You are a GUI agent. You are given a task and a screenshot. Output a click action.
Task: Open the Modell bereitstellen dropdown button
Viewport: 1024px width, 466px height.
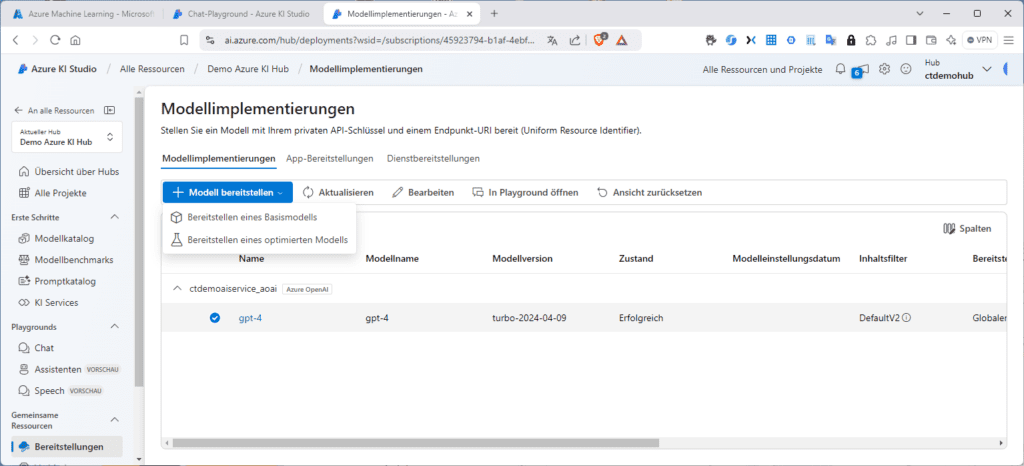[x=227, y=193]
